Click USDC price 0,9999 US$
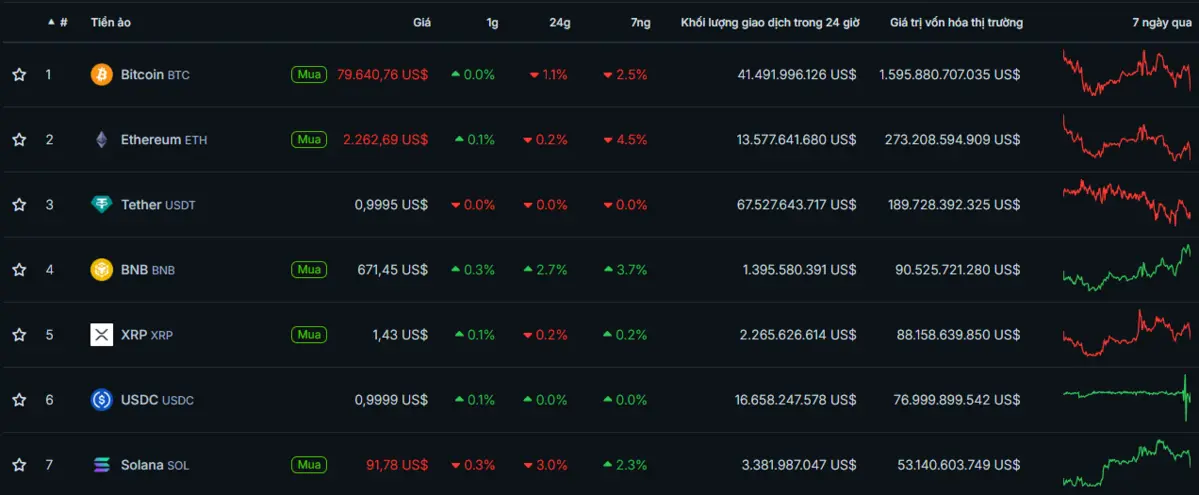The height and width of the screenshot is (495, 1199). click(392, 400)
